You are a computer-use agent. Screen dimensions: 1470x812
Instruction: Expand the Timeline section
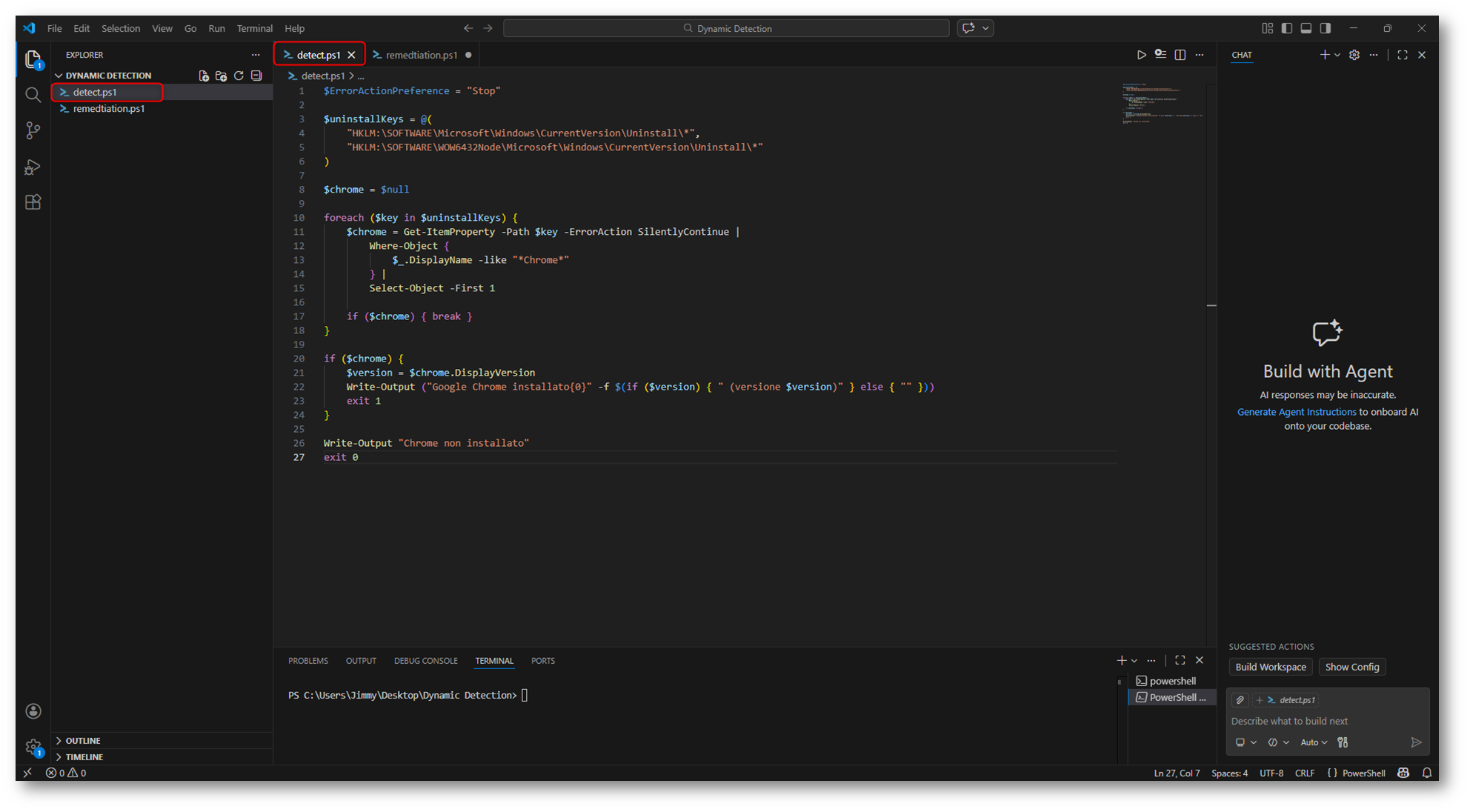[84, 756]
